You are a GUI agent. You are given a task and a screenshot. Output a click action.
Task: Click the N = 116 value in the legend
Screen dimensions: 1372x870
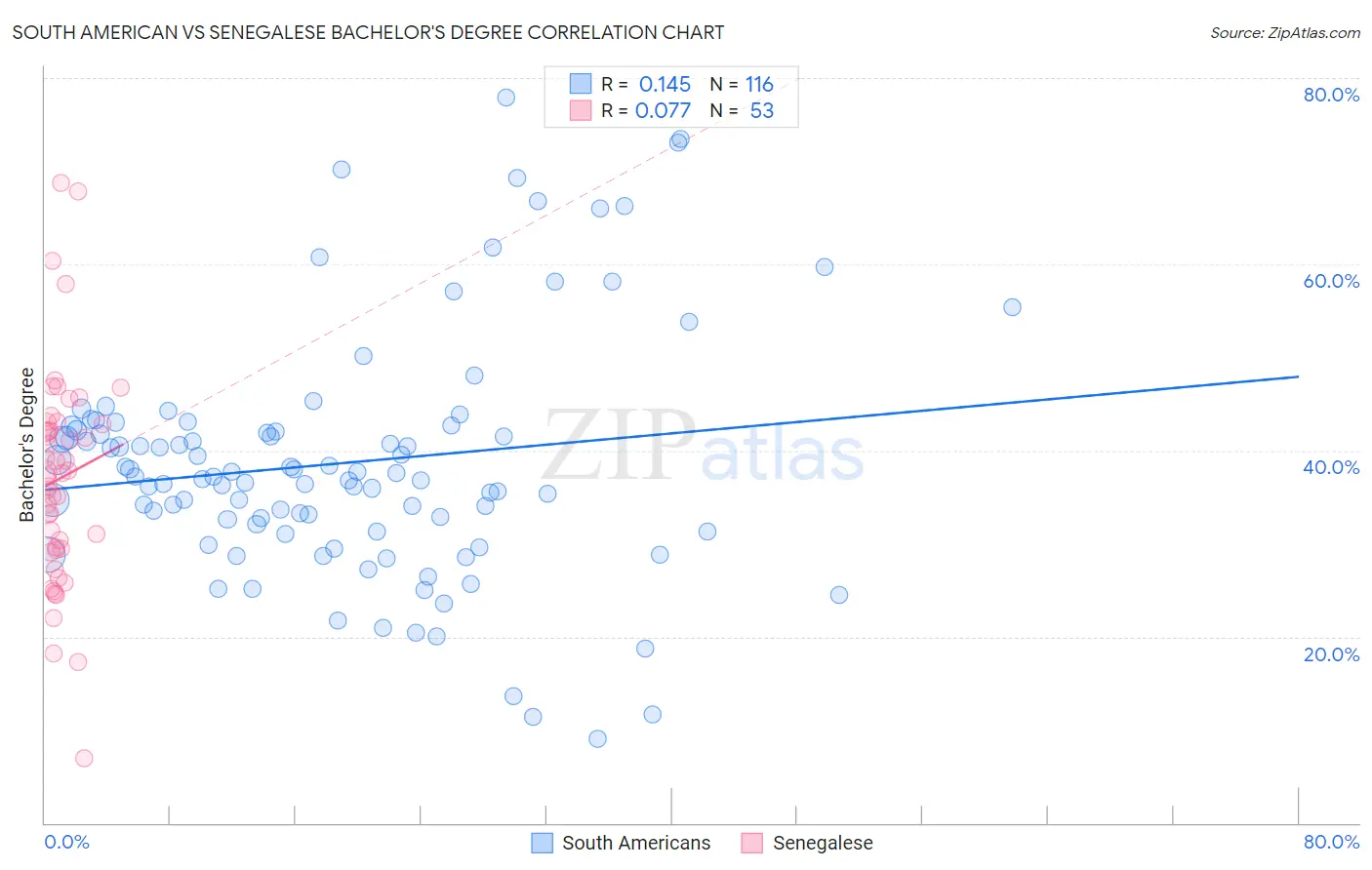pos(742,84)
